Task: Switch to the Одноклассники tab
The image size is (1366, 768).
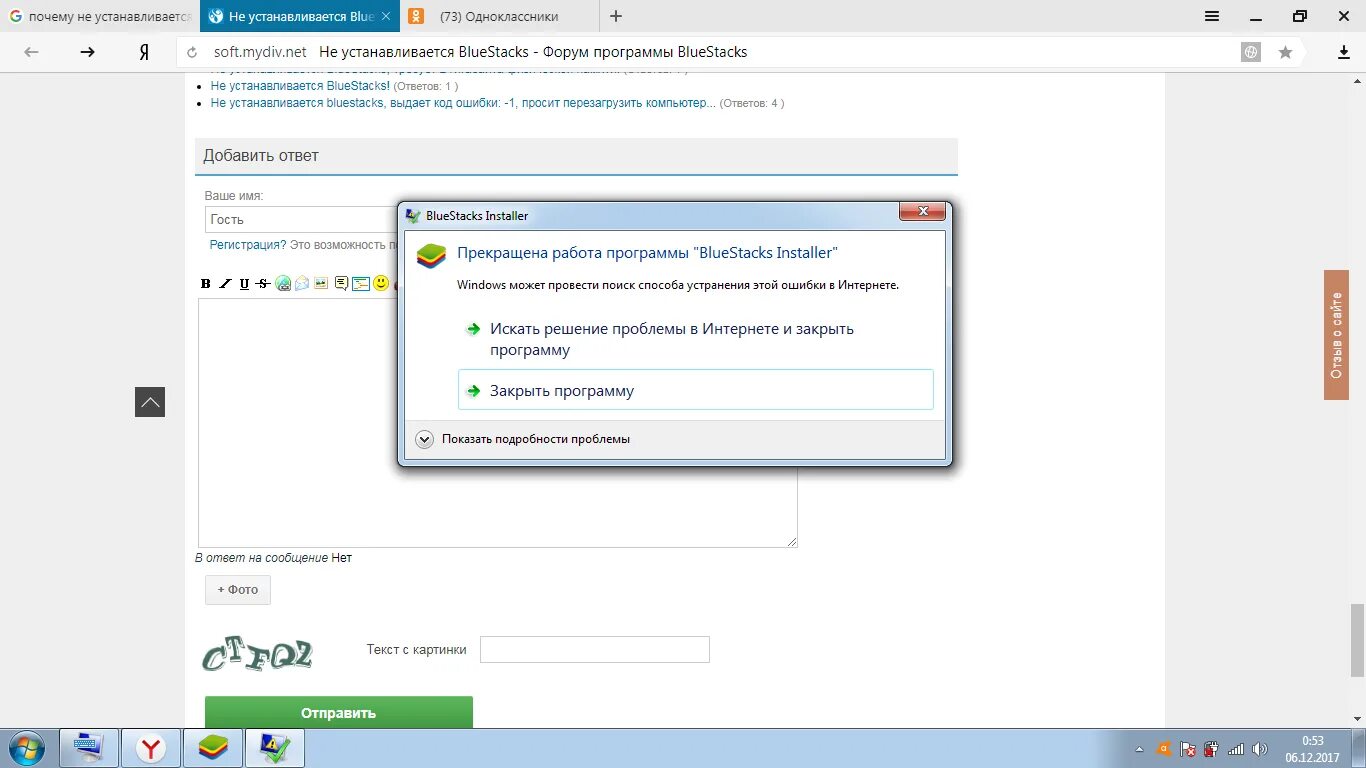Action: click(x=498, y=16)
